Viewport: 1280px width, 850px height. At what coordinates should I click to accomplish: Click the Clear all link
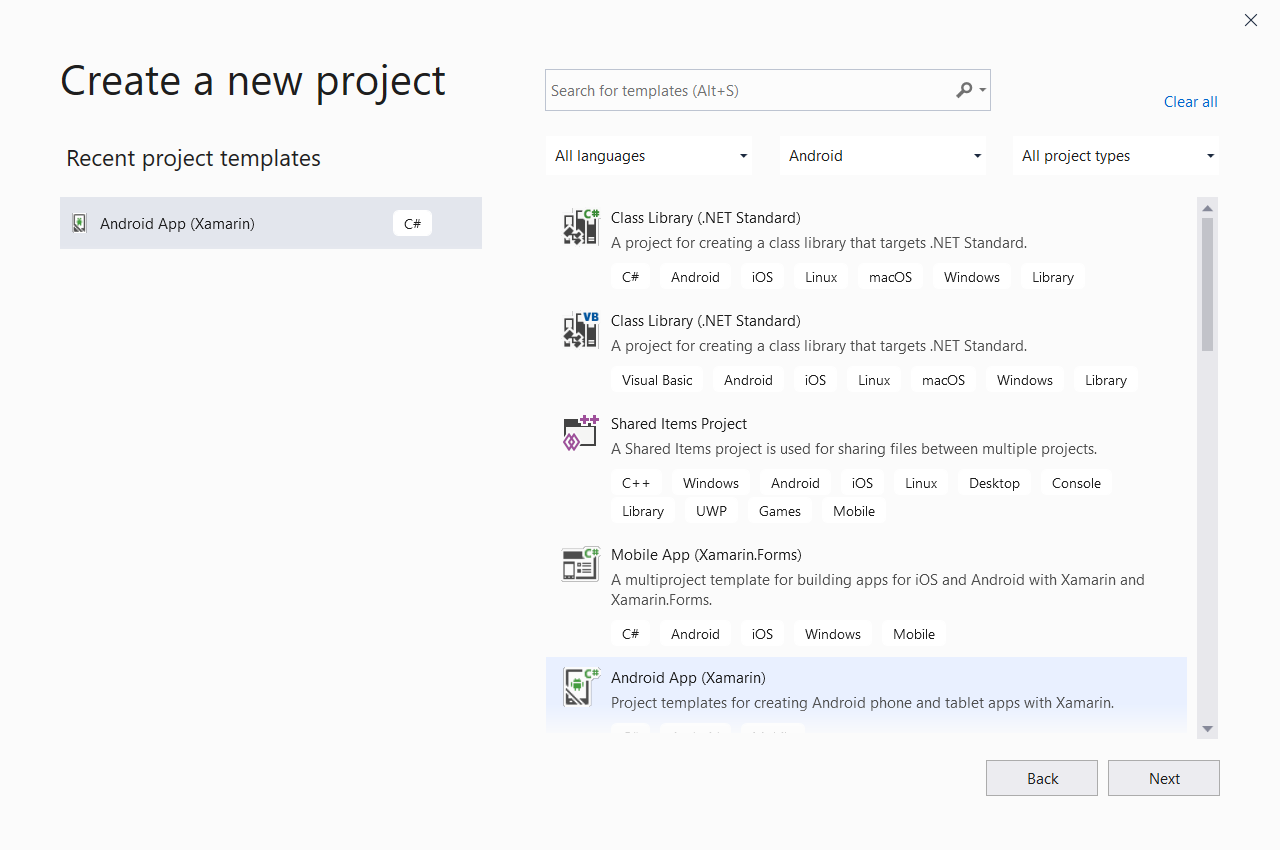coord(1190,102)
